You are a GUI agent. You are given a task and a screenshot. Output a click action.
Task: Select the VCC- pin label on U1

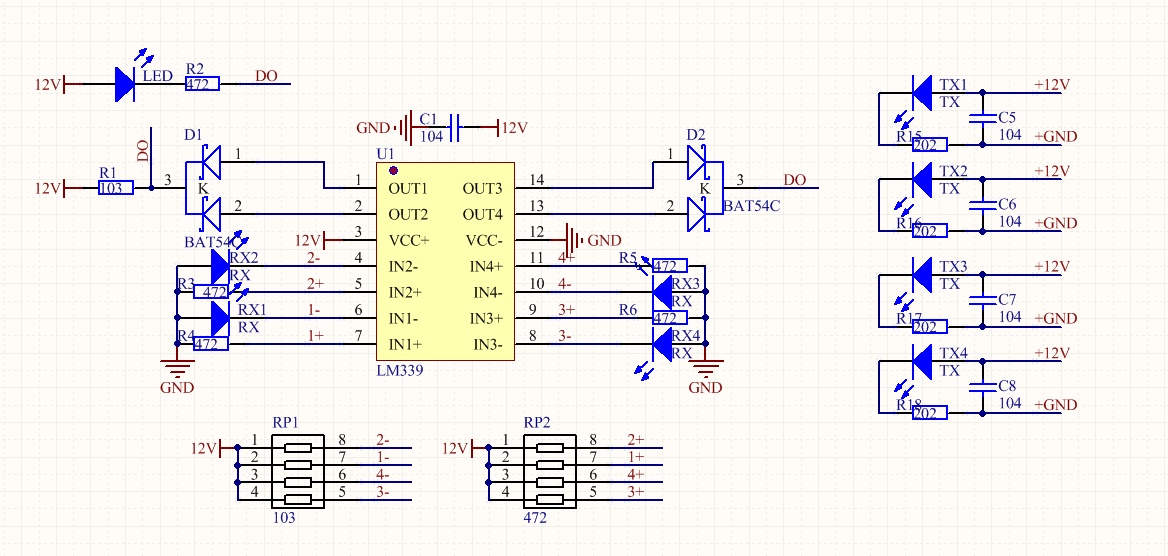484,240
